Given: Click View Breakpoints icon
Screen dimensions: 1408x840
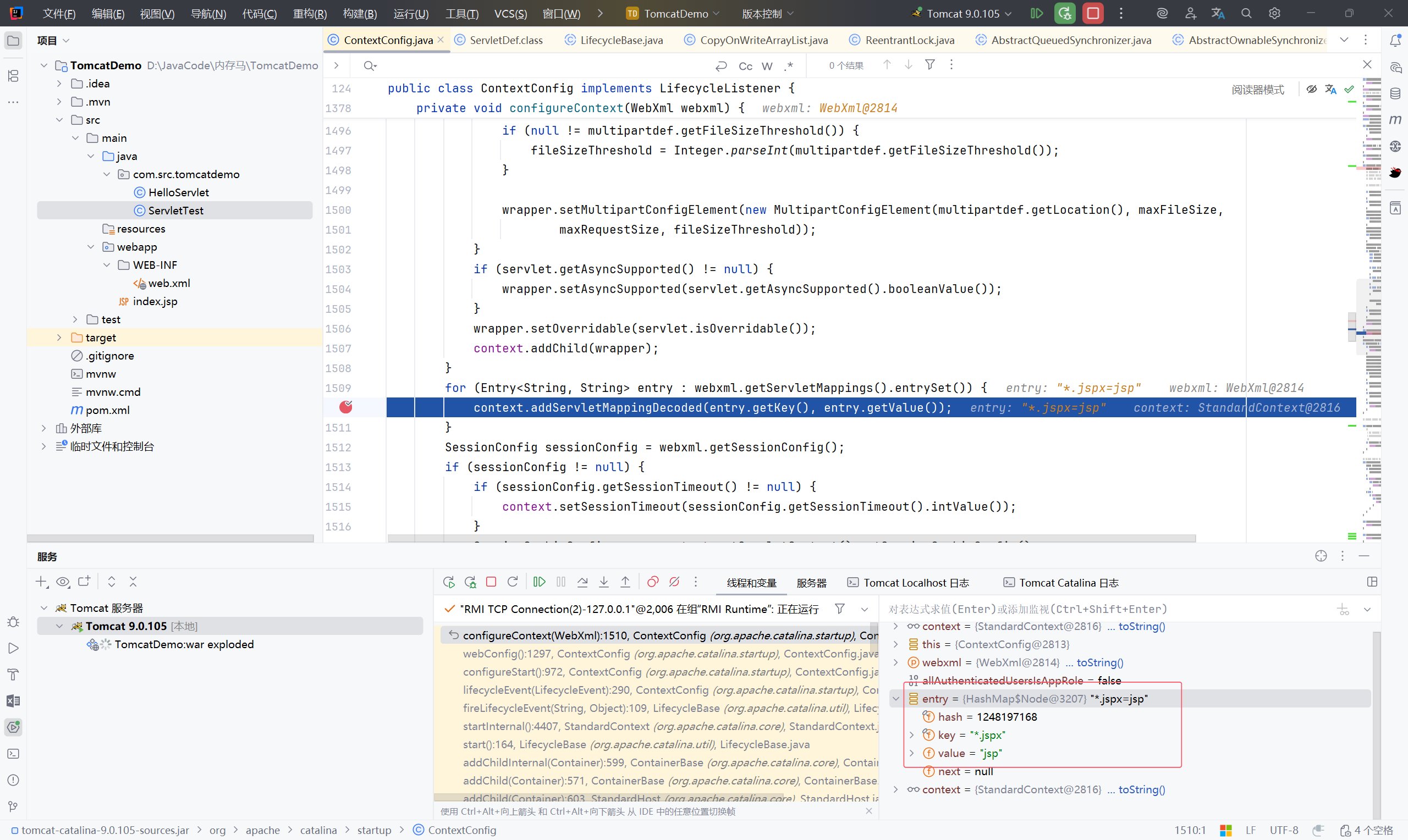Looking at the screenshot, I should 653,582.
